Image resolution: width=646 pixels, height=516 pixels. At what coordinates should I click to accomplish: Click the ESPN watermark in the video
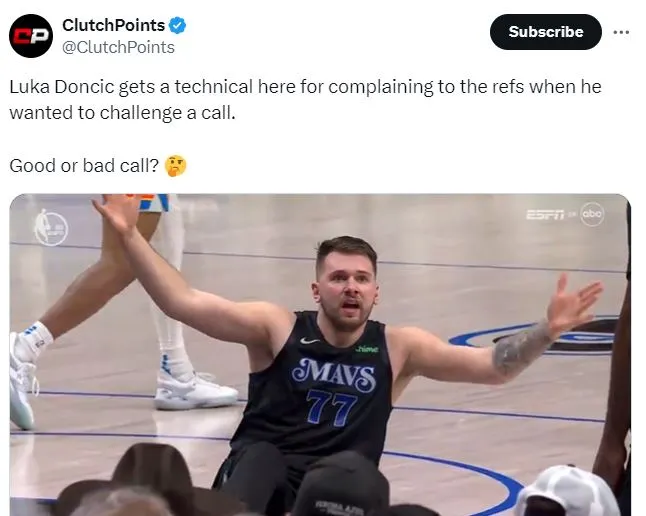pyautogui.click(x=545, y=215)
